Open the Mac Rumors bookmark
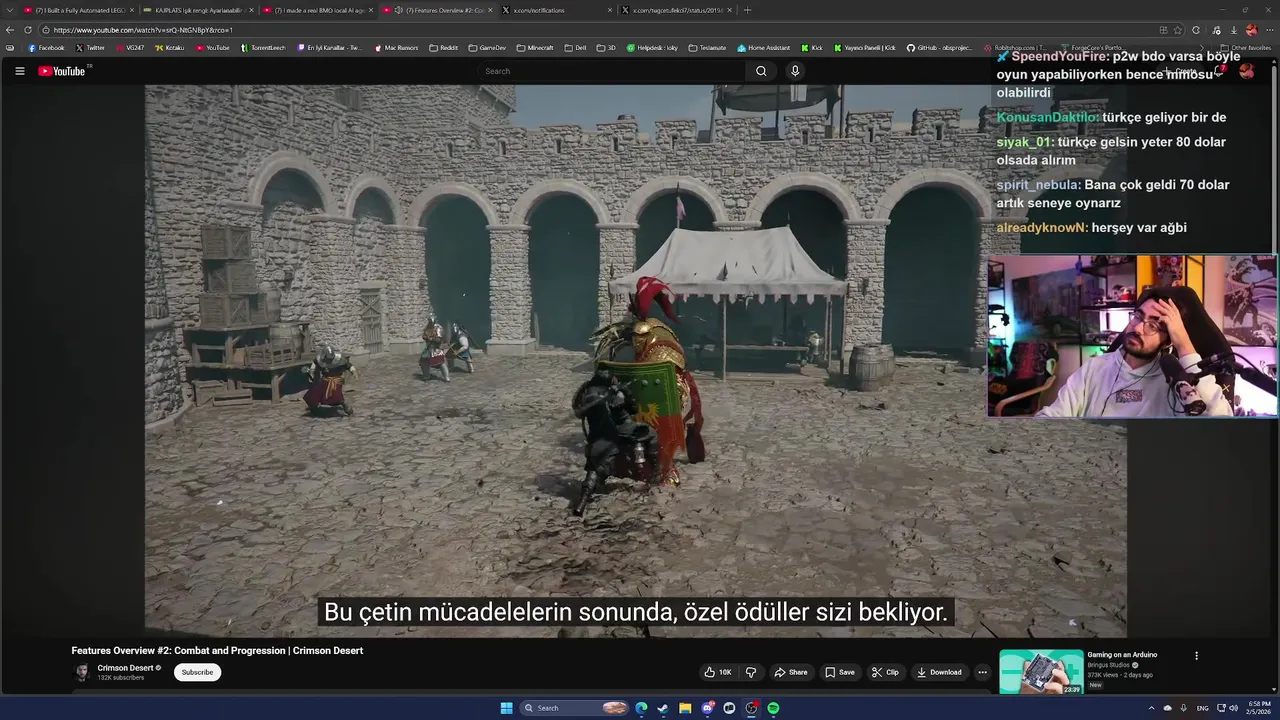The height and width of the screenshot is (720, 1280). point(396,48)
